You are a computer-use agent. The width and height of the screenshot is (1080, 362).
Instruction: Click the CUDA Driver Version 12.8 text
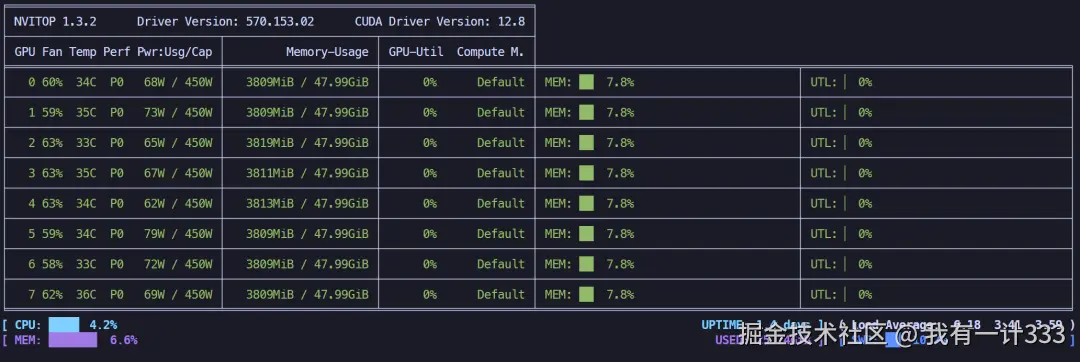pos(439,21)
